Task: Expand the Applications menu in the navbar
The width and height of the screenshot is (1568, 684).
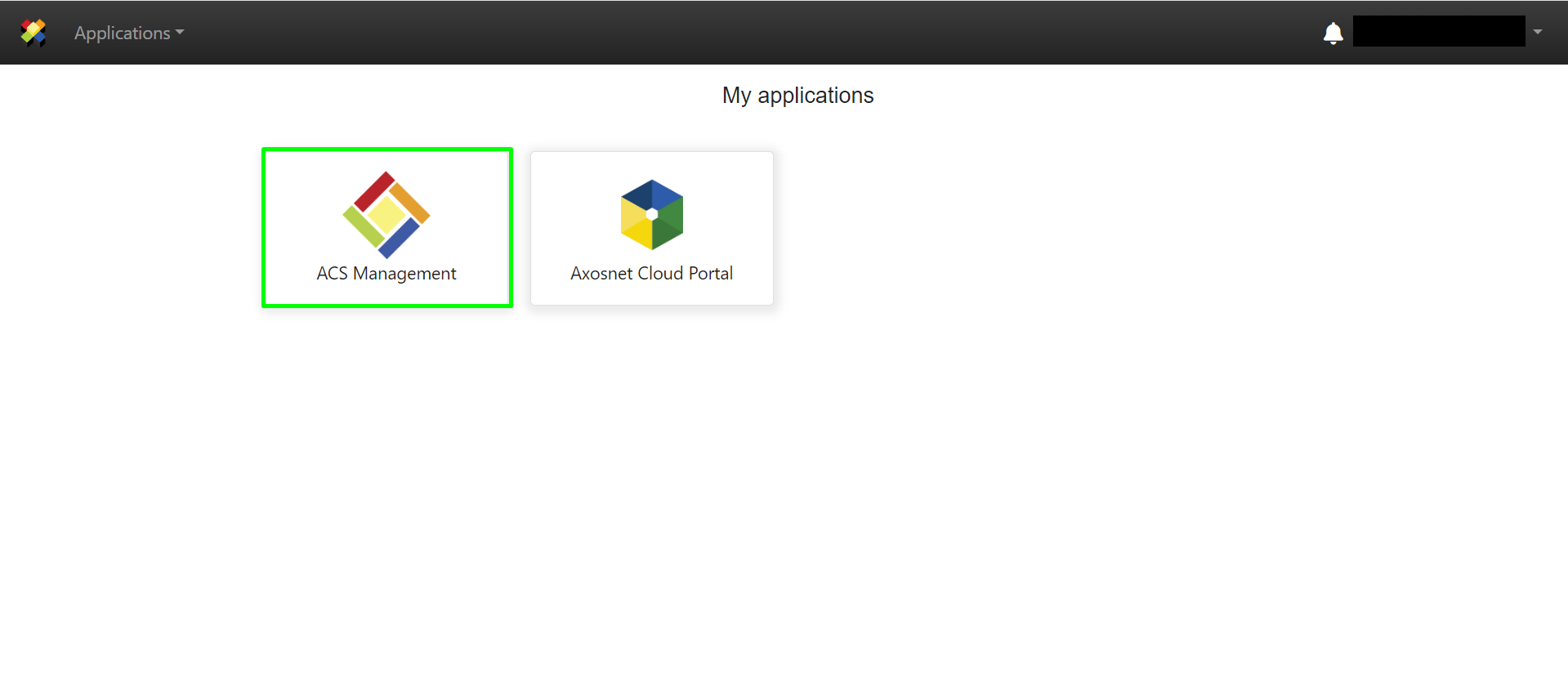Action: (x=123, y=33)
